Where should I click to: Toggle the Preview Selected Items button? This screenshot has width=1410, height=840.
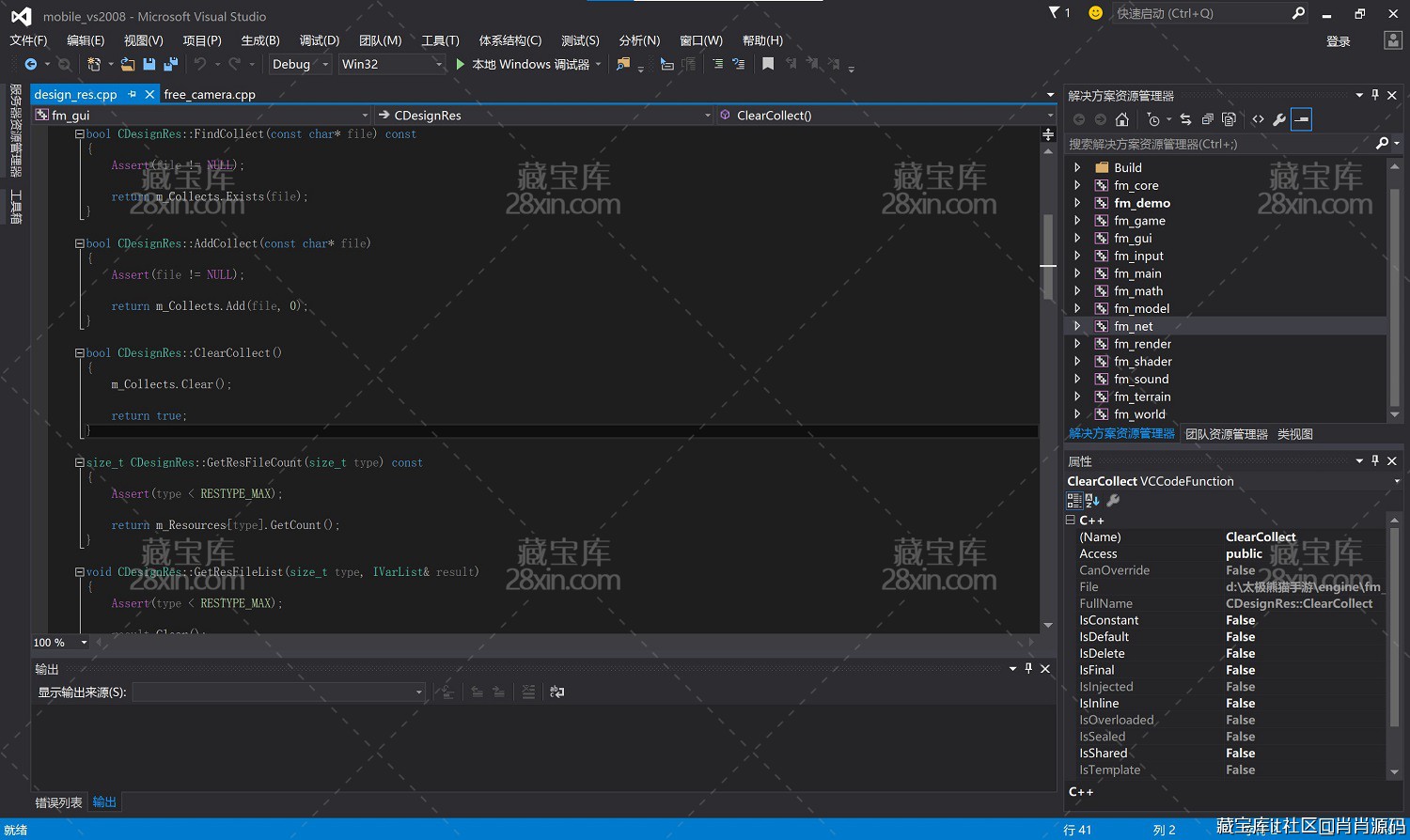[1301, 119]
